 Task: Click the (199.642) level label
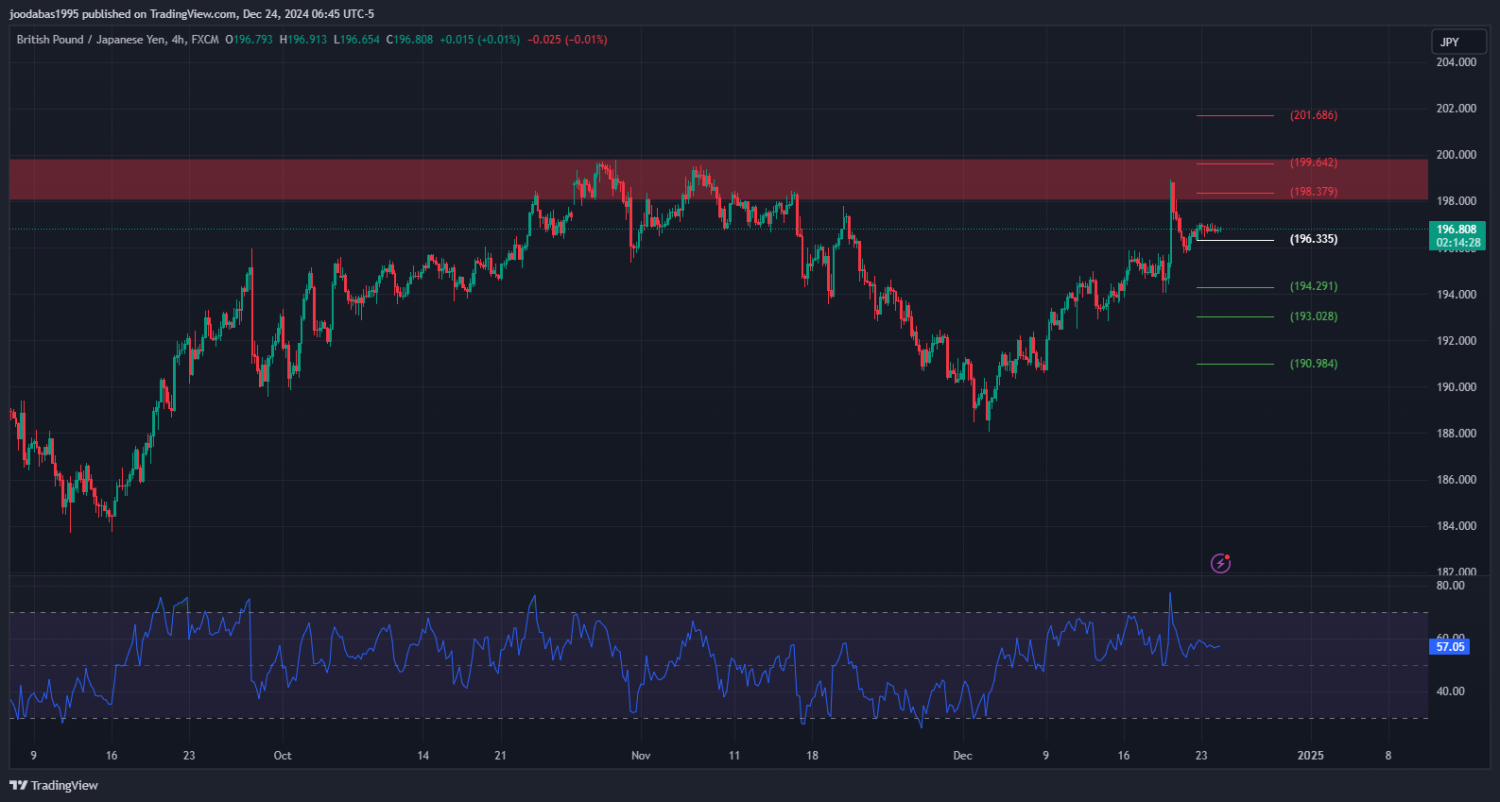point(1312,162)
